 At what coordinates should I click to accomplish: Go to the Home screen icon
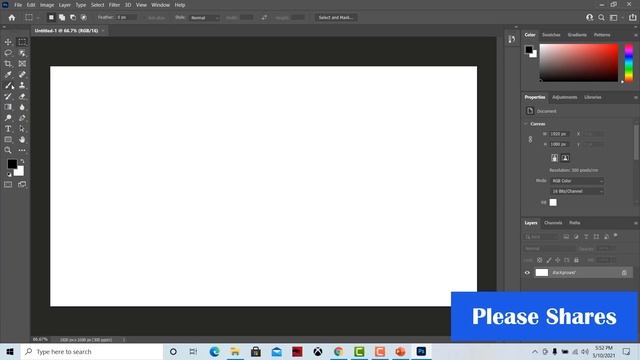coord(12,18)
